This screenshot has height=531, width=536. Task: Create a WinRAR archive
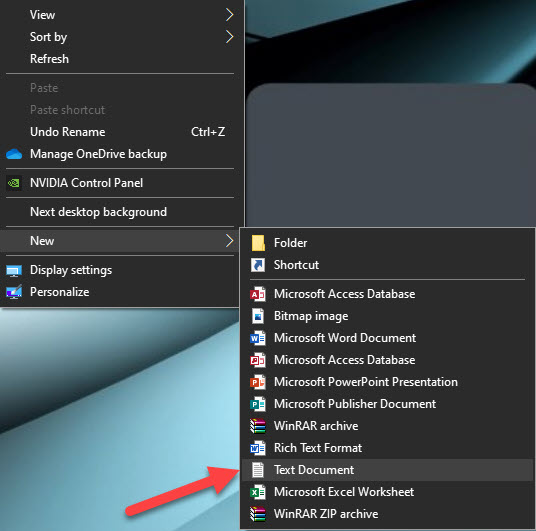(x=387, y=426)
